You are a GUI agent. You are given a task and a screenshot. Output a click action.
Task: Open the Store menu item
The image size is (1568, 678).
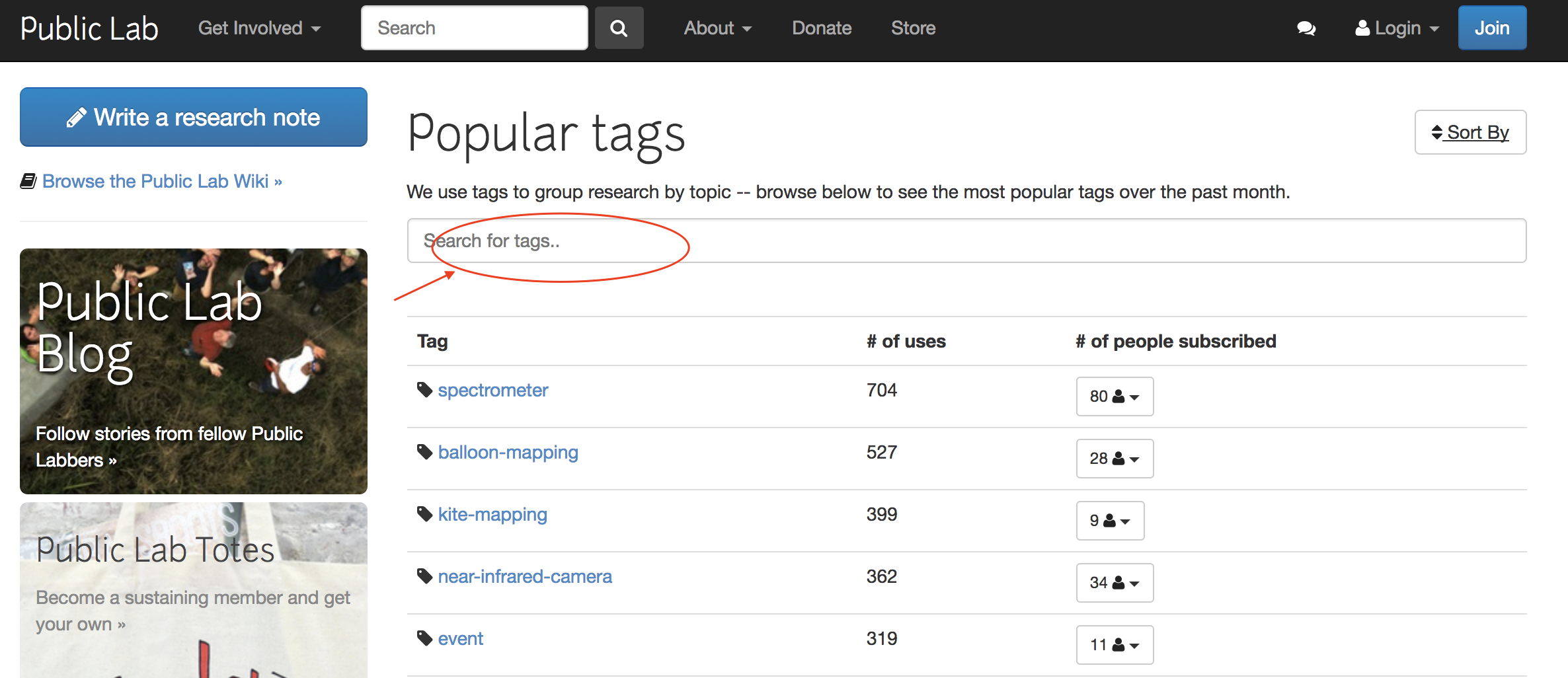(x=913, y=28)
